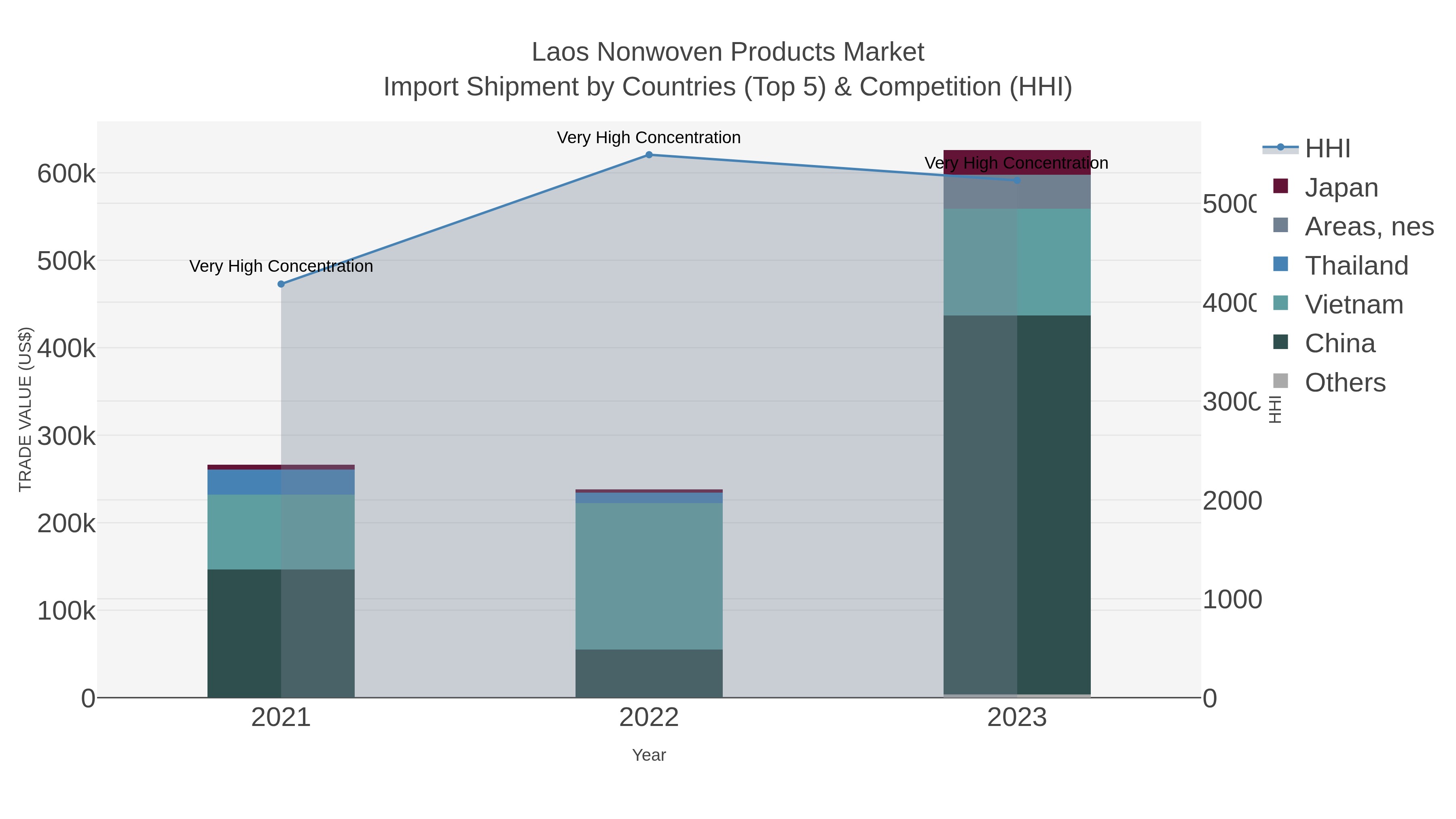
Task: Toggle the Japan series in legend
Action: 1325,187
